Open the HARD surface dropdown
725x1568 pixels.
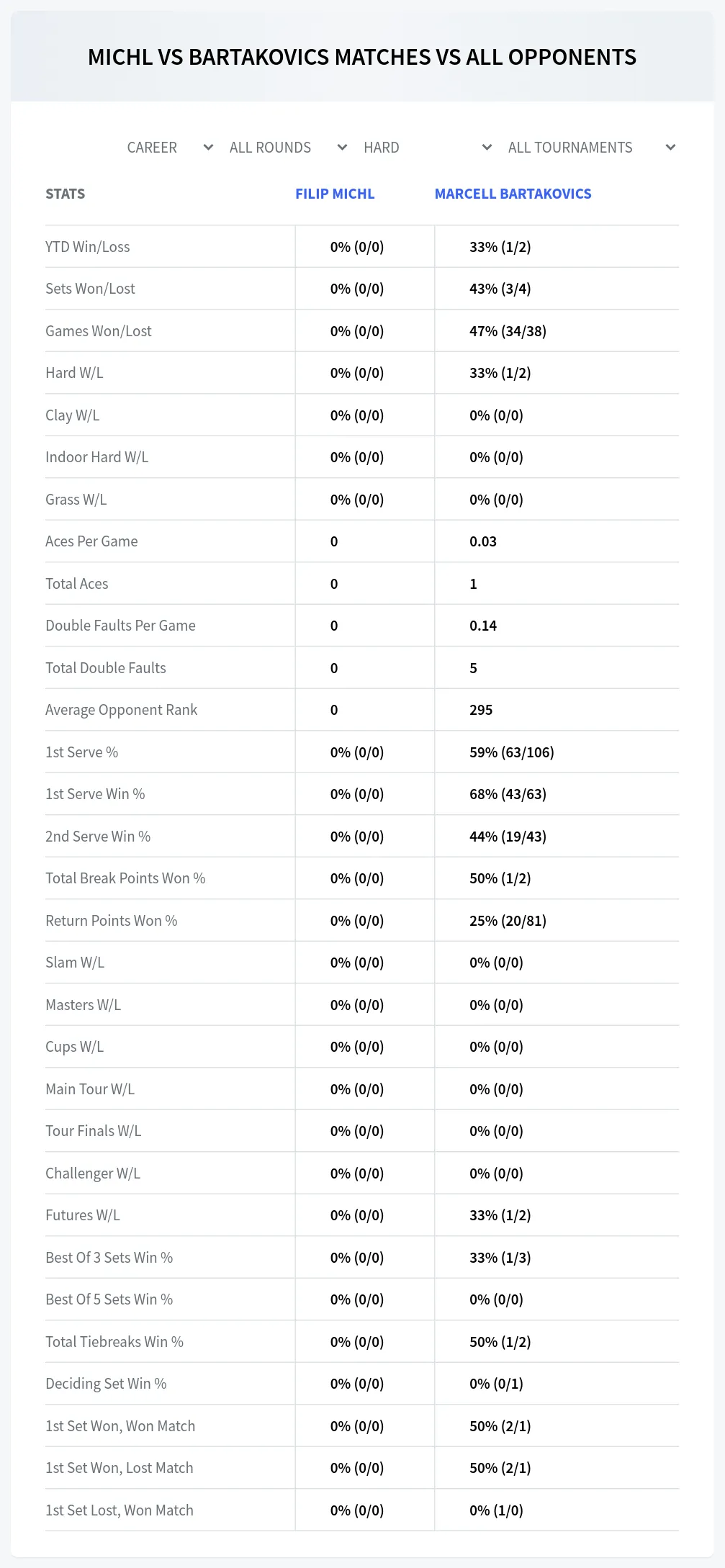pyautogui.click(x=426, y=148)
